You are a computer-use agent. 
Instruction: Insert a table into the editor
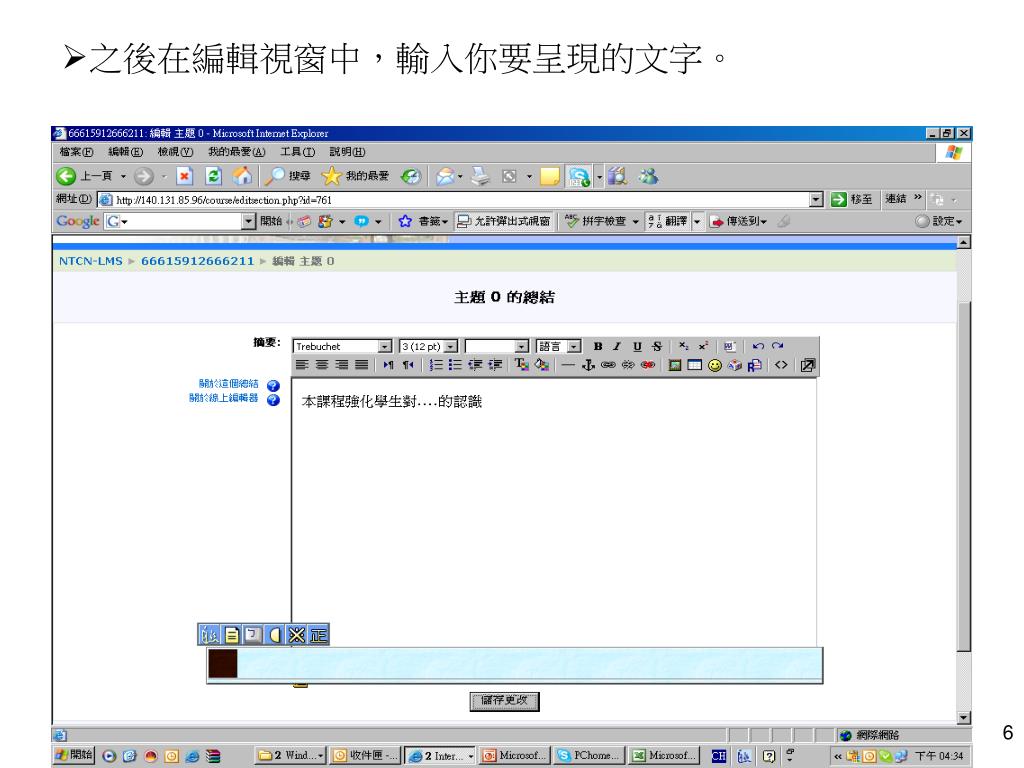695,365
